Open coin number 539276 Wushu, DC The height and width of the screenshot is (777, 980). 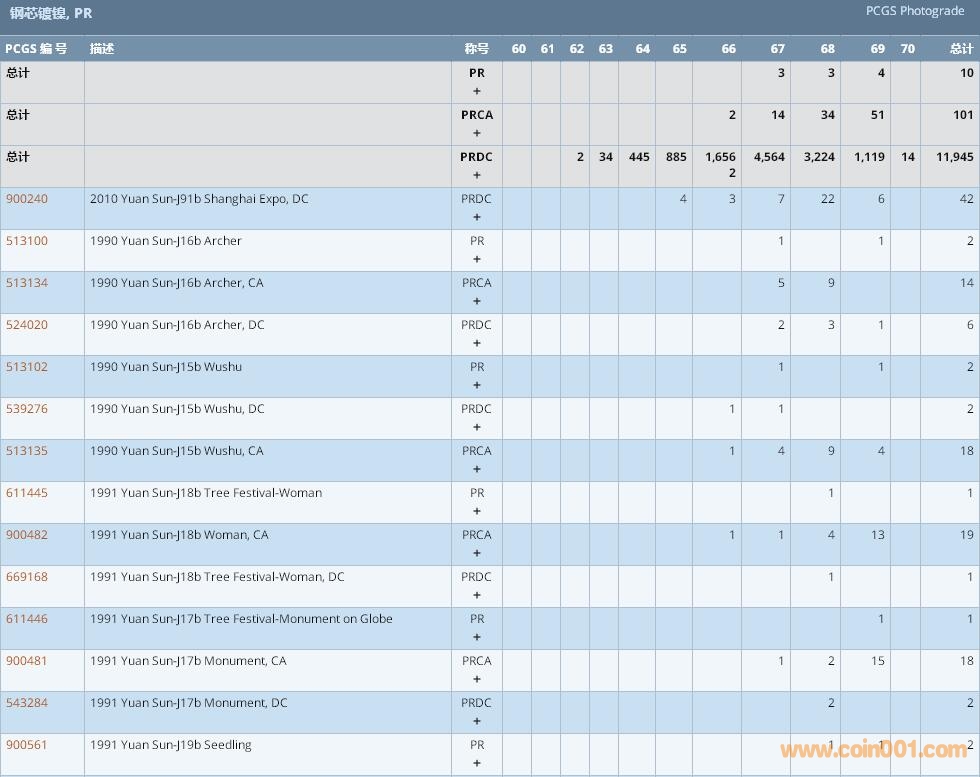click(x=26, y=409)
